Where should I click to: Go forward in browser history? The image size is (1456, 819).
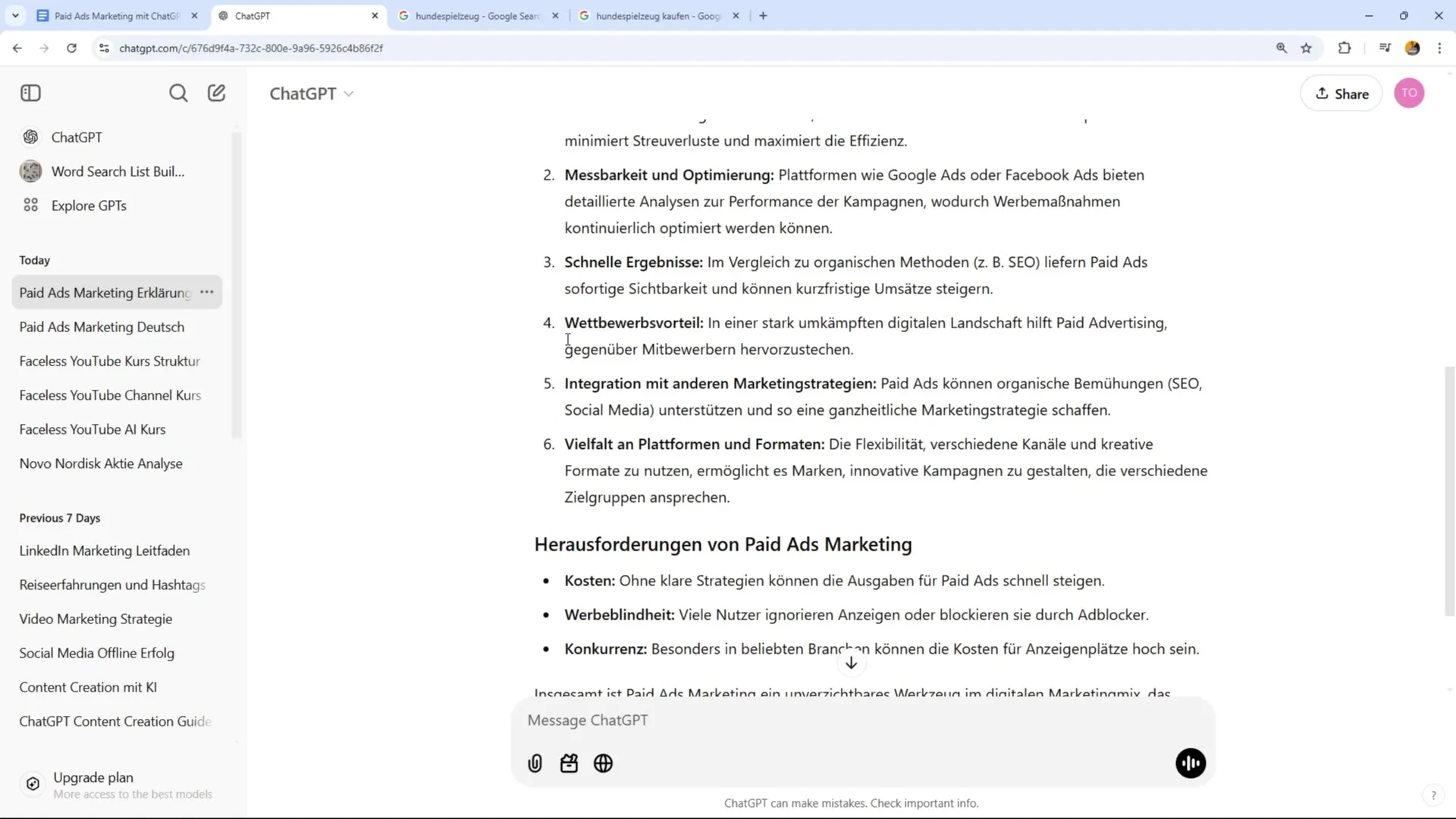(44, 48)
